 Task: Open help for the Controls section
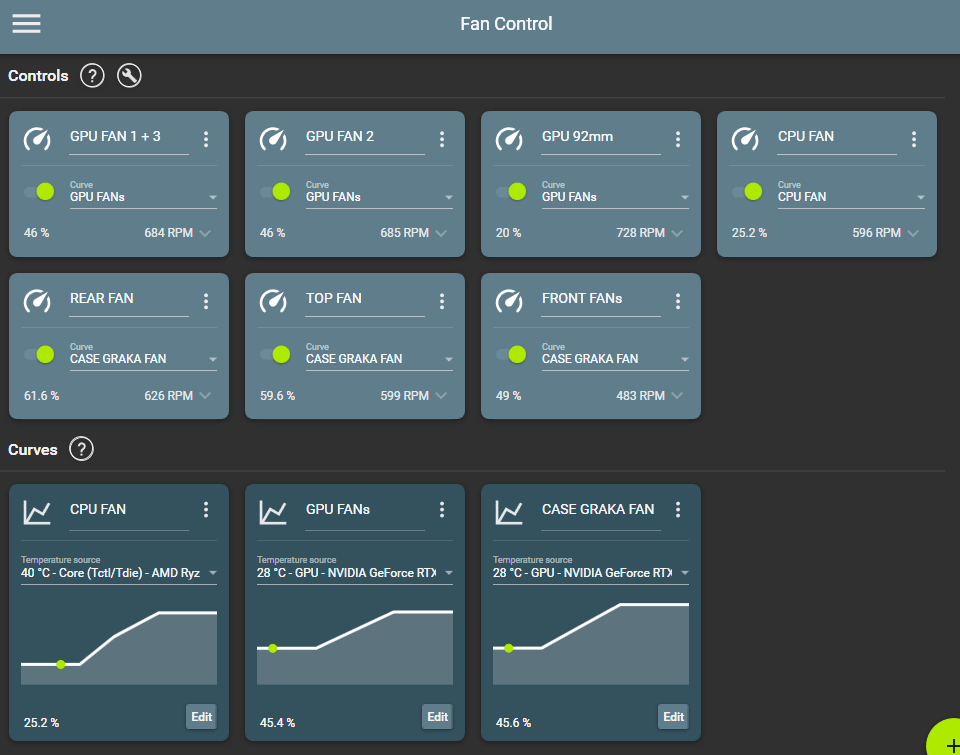[x=92, y=76]
